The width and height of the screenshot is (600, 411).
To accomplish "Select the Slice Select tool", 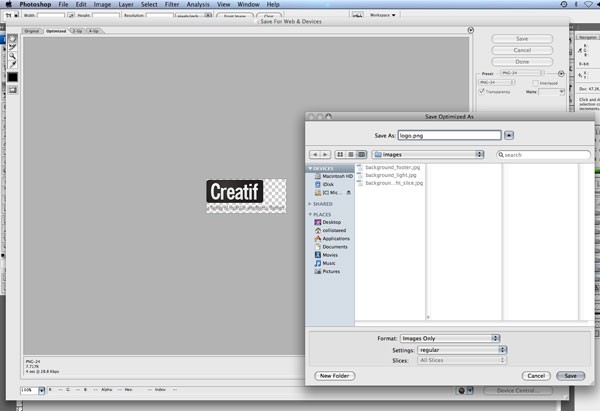I will click(x=13, y=47).
